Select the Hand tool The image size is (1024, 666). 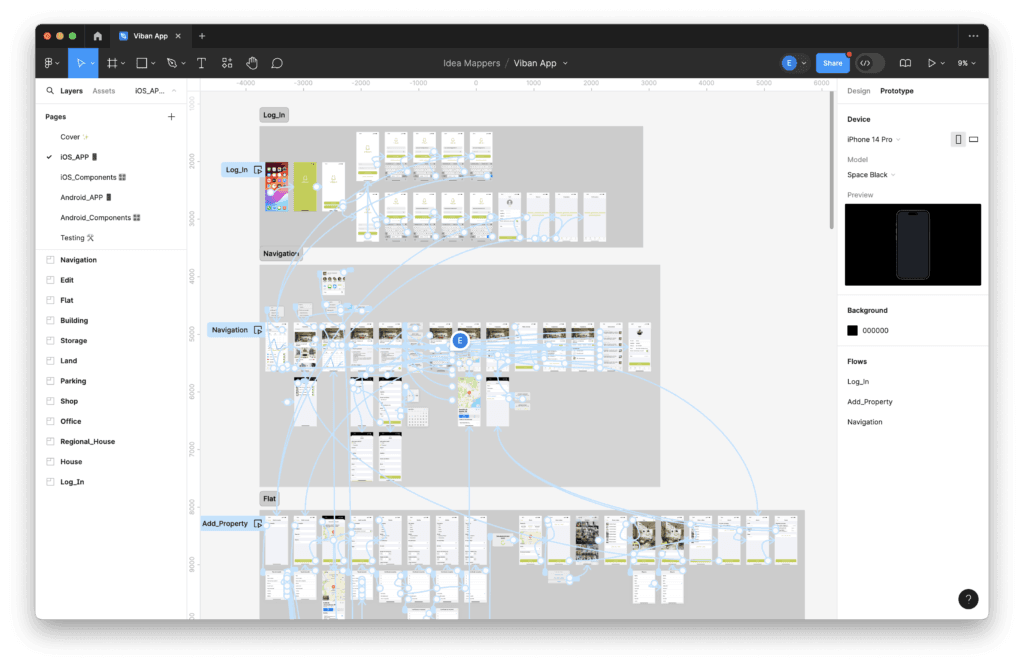tap(252, 63)
